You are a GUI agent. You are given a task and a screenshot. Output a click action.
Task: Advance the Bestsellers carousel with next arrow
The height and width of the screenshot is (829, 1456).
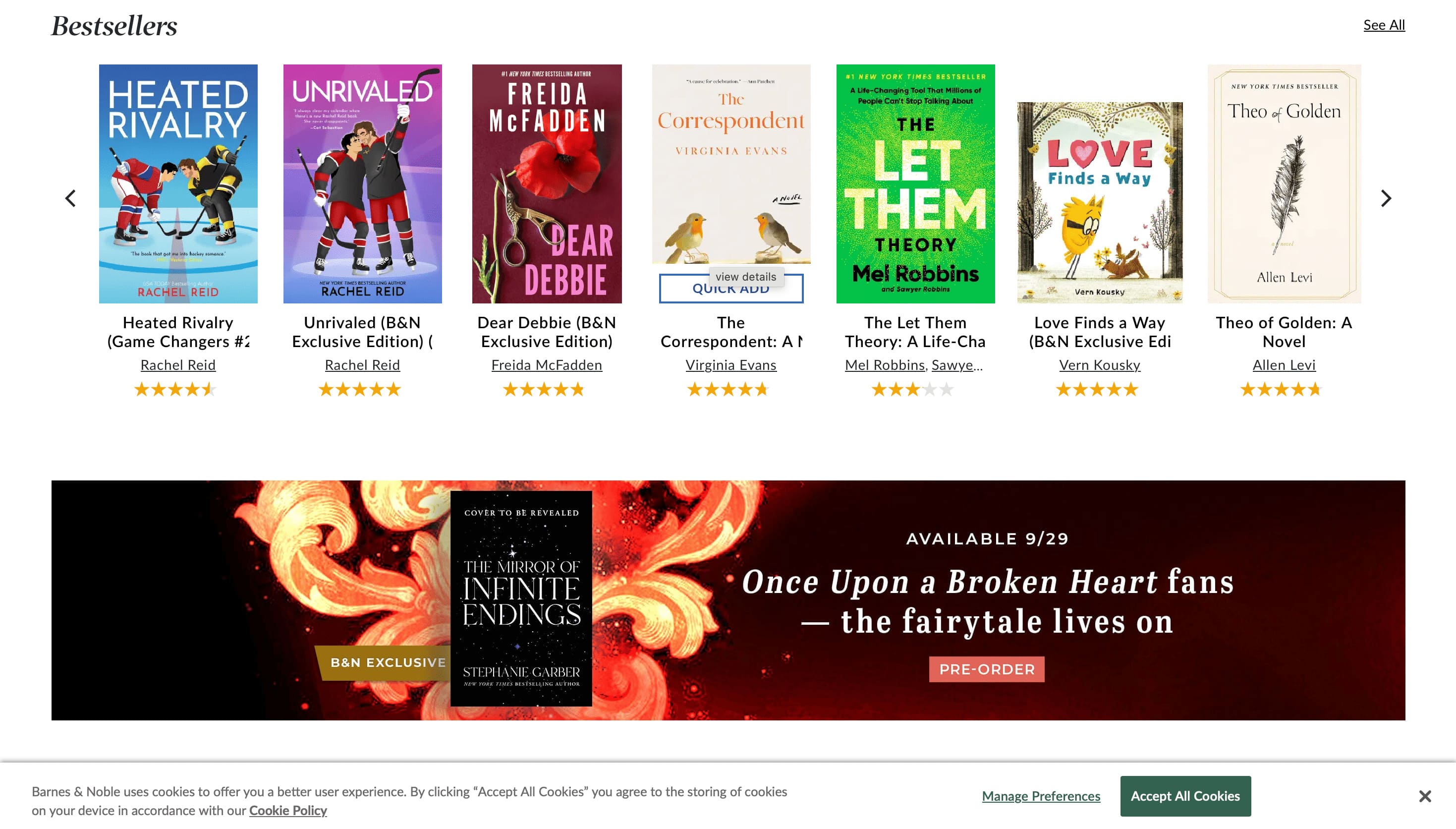click(x=1386, y=198)
